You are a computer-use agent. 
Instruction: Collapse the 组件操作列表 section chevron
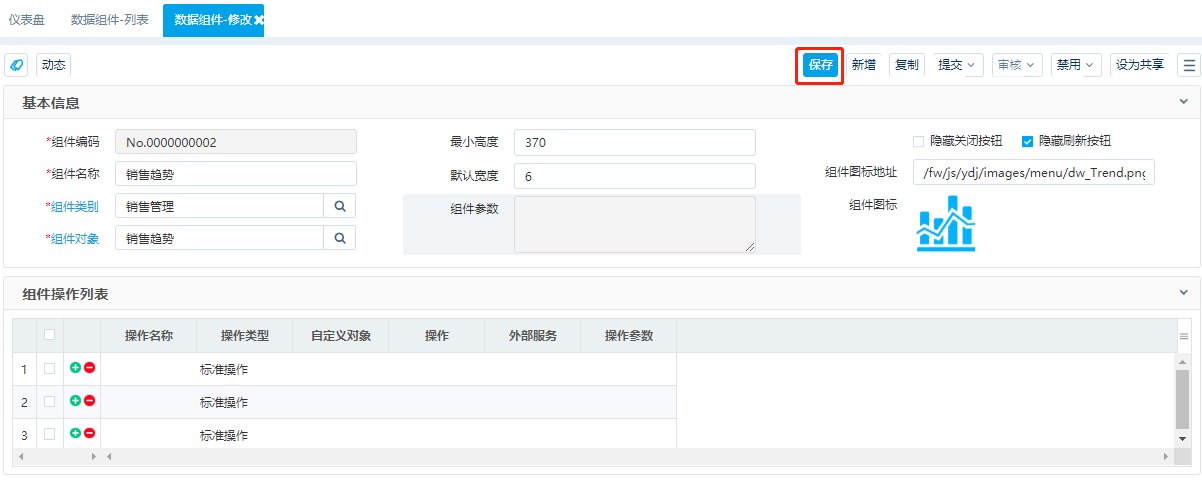[1184, 293]
